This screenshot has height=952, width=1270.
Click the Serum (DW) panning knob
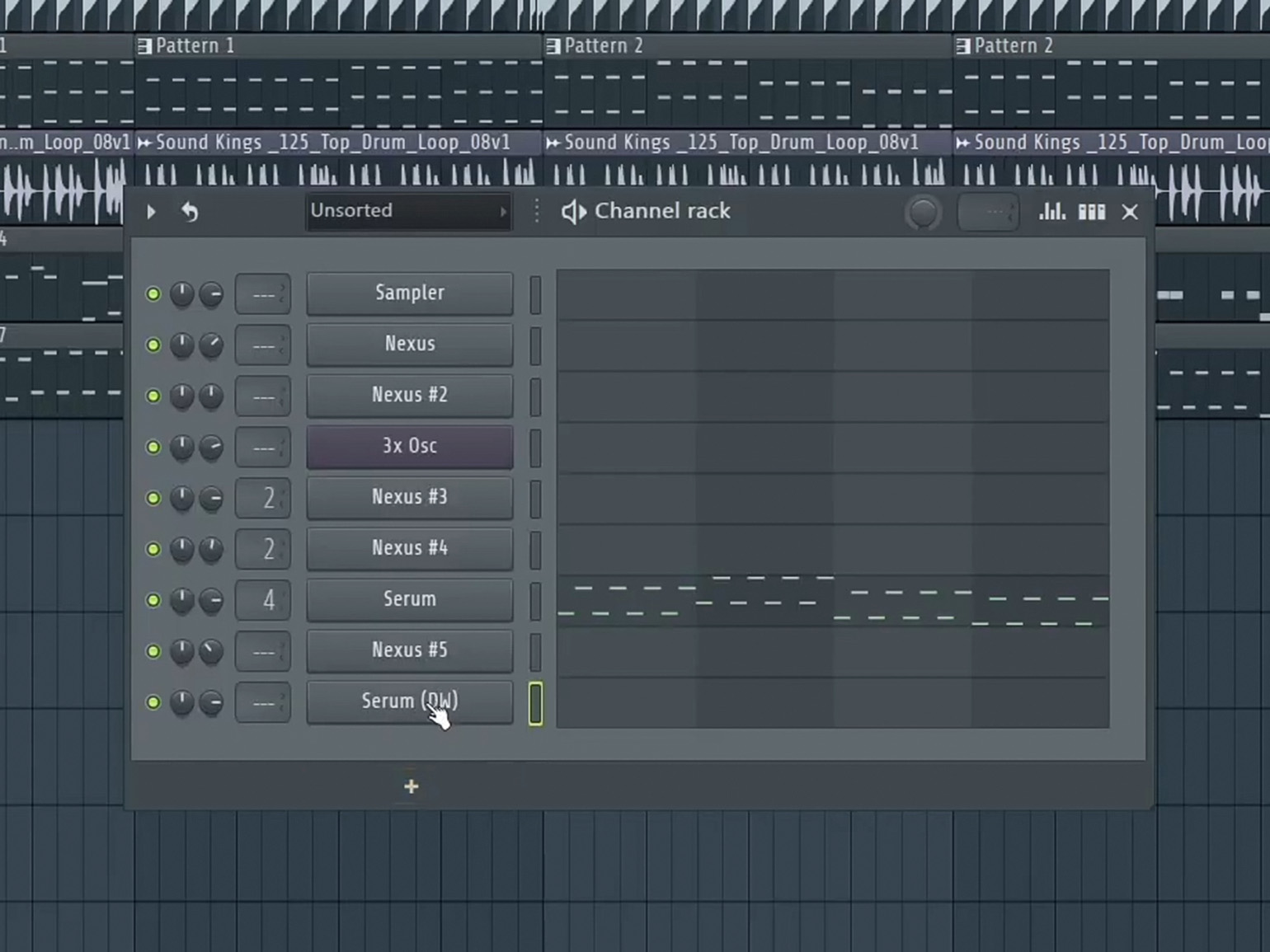click(x=181, y=703)
